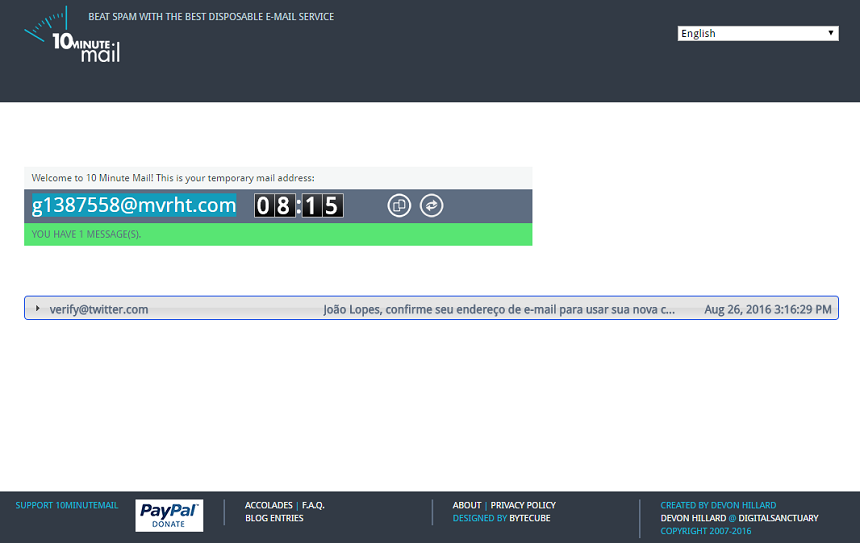
Task: Copy the temporary email address to clipboard
Action: [x=399, y=206]
